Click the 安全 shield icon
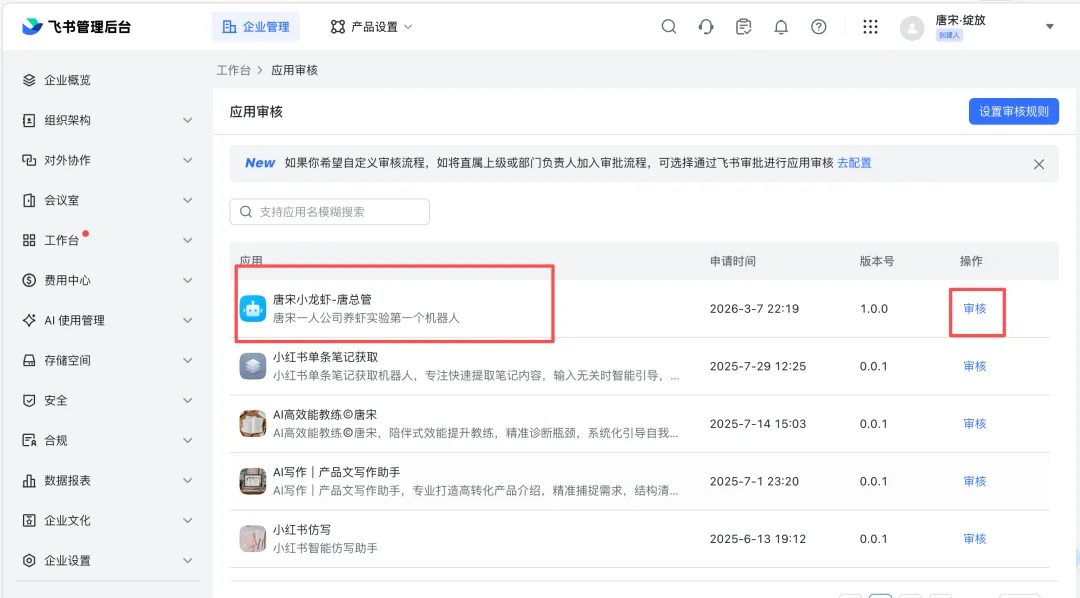1080x598 pixels. [x=29, y=400]
